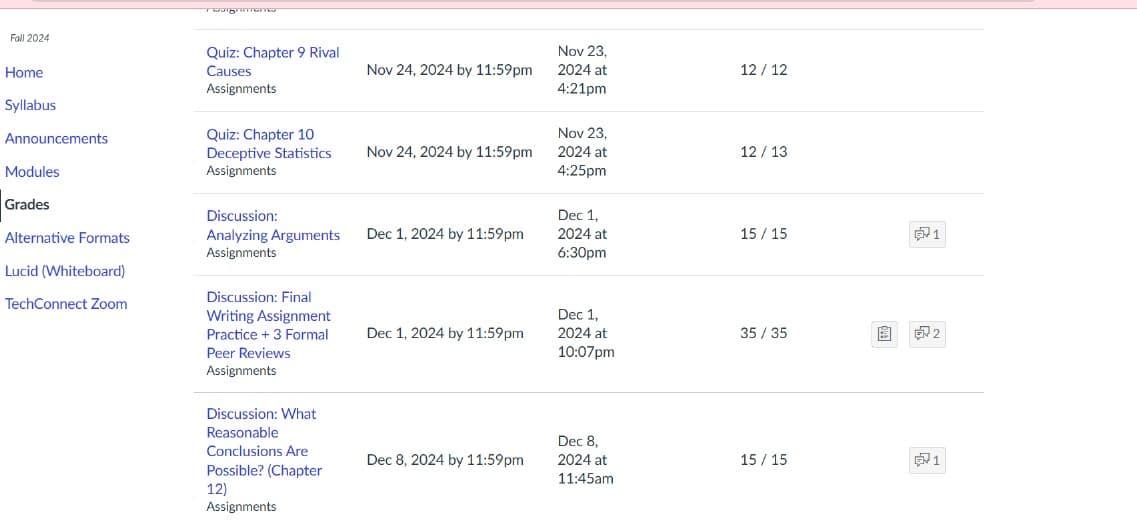This screenshot has width=1137, height=526.
Task: Open comments for Analyzing Arguments discussion
Action: coord(927,234)
